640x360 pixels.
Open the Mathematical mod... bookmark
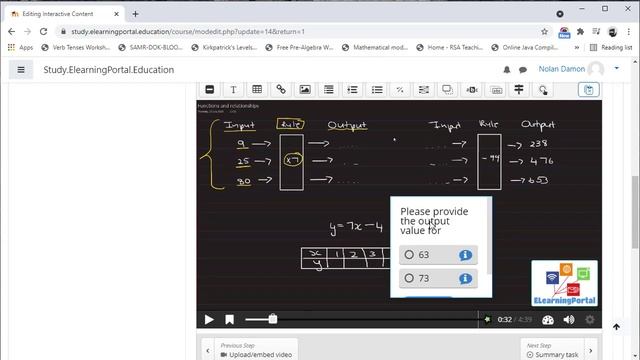pyautogui.click(x=375, y=47)
